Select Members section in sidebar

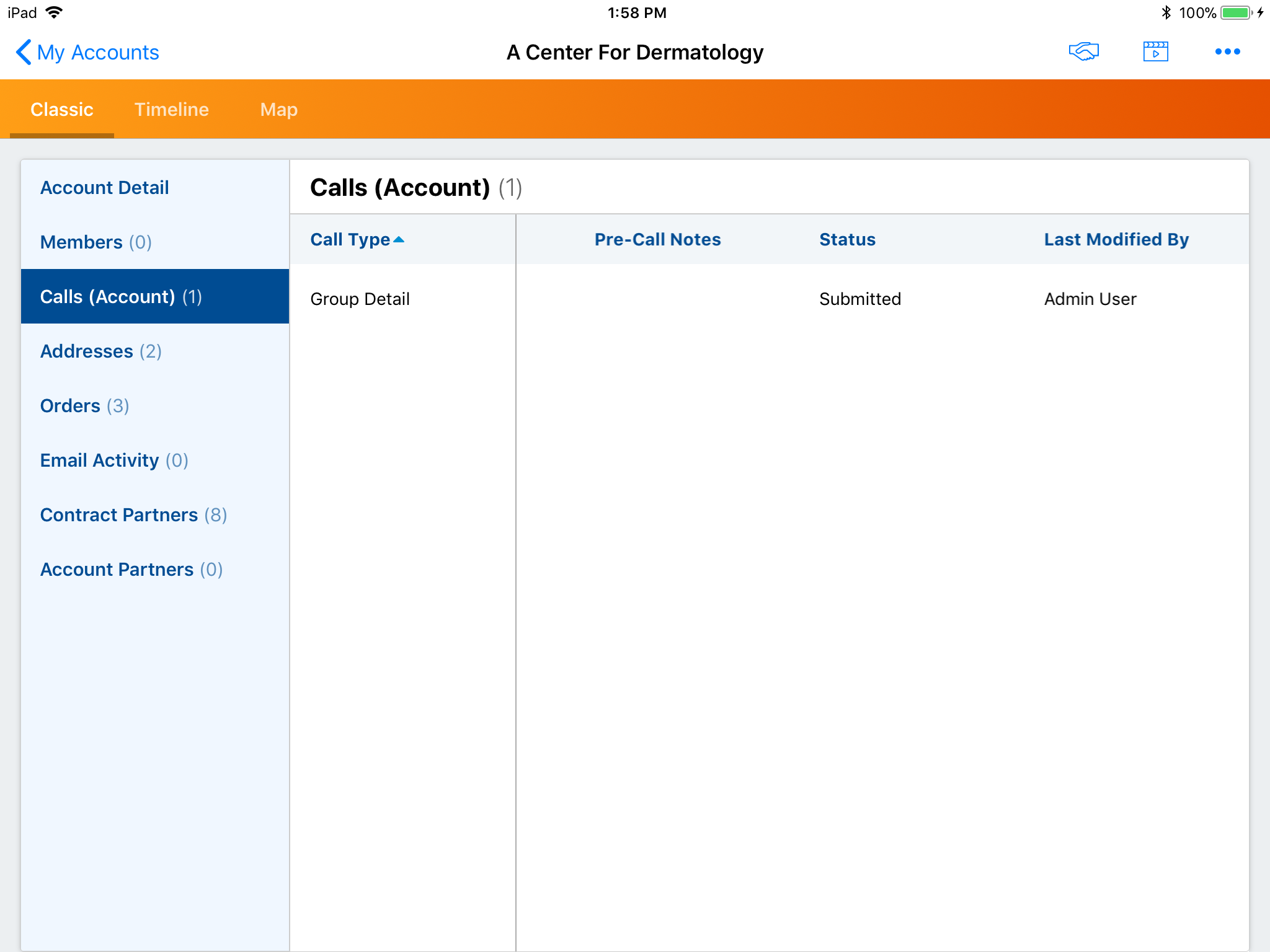[x=95, y=242]
